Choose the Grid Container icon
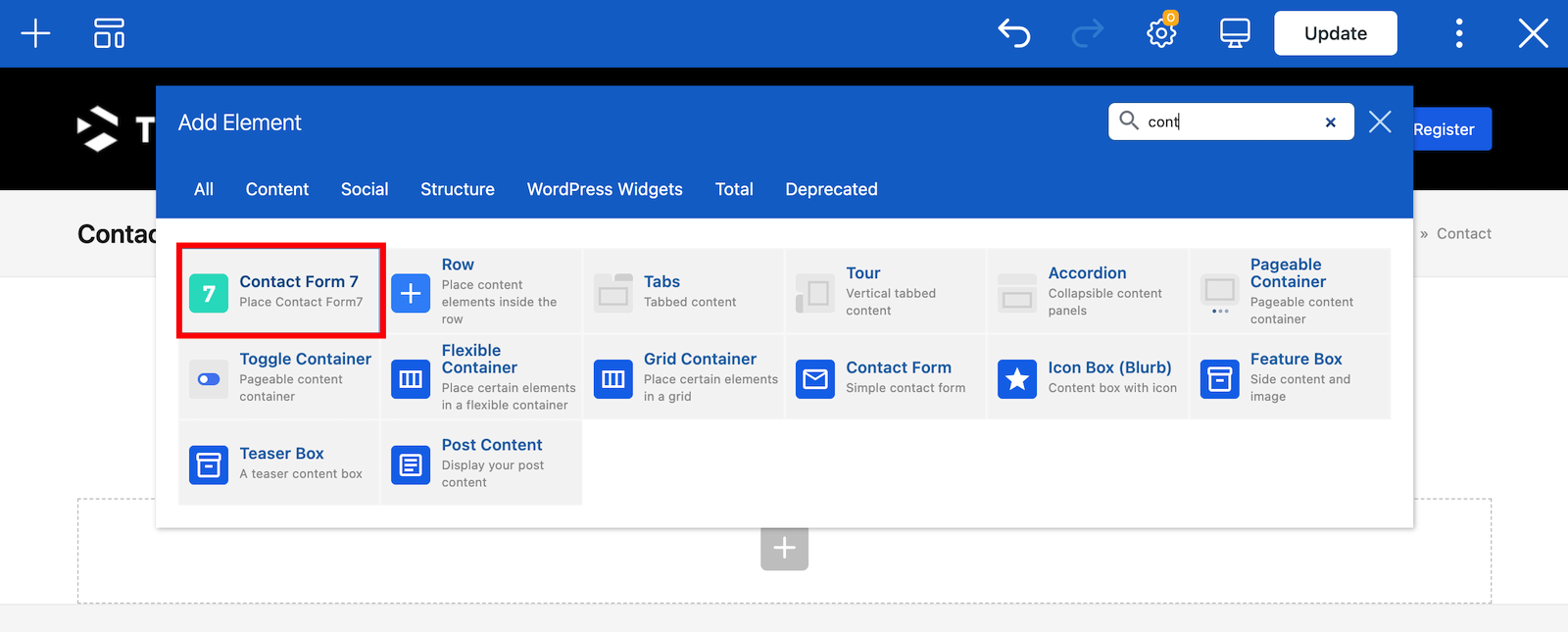Image resolution: width=1568 pixels, height=632 pixels. (x=613, y=379)
